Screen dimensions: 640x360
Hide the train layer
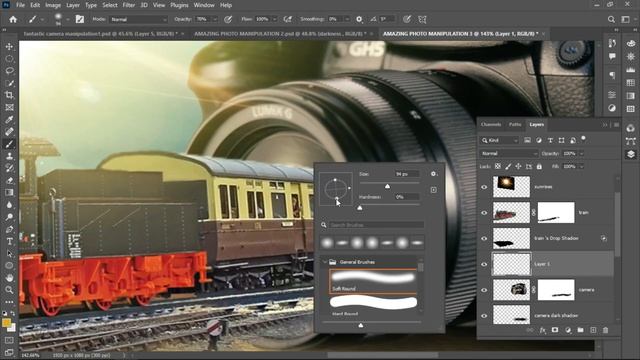pos(484,213)
